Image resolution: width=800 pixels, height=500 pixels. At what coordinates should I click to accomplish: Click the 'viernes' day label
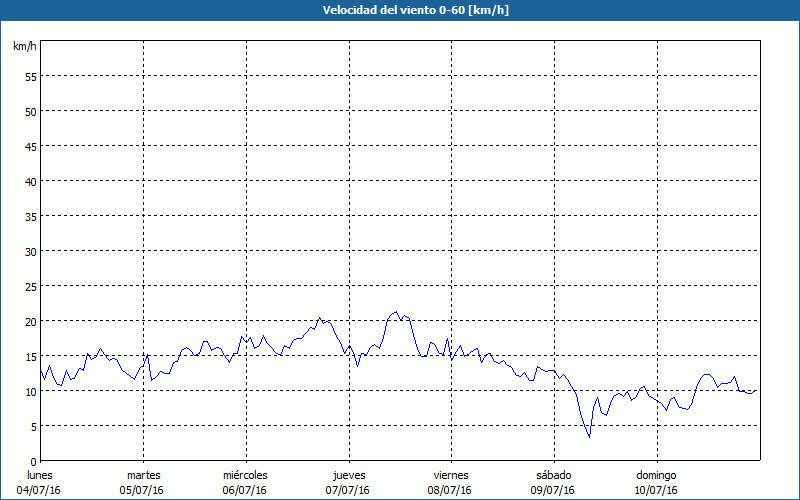[x=451, y=475]
